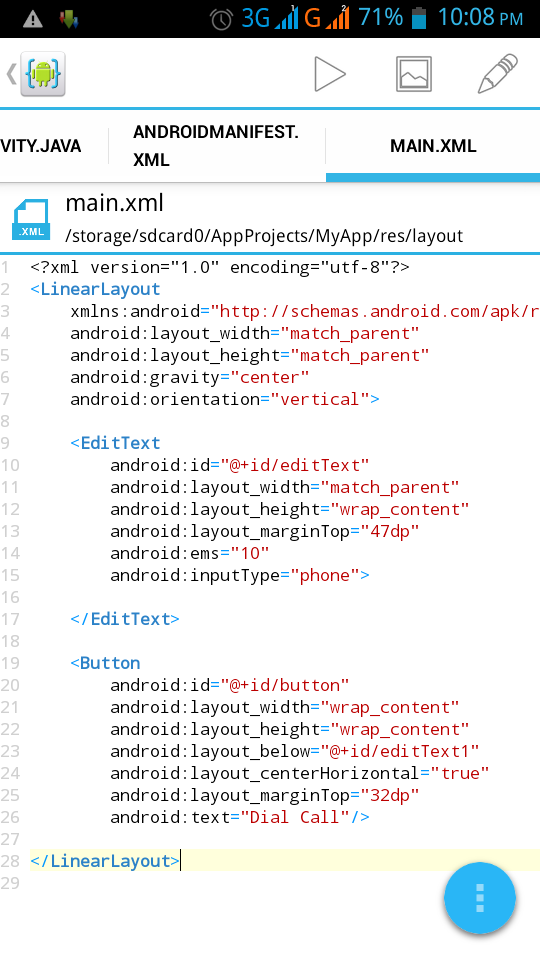Tap the battery status icon
The width and height of the screenshot is (540, 960).
click(419, 18)
